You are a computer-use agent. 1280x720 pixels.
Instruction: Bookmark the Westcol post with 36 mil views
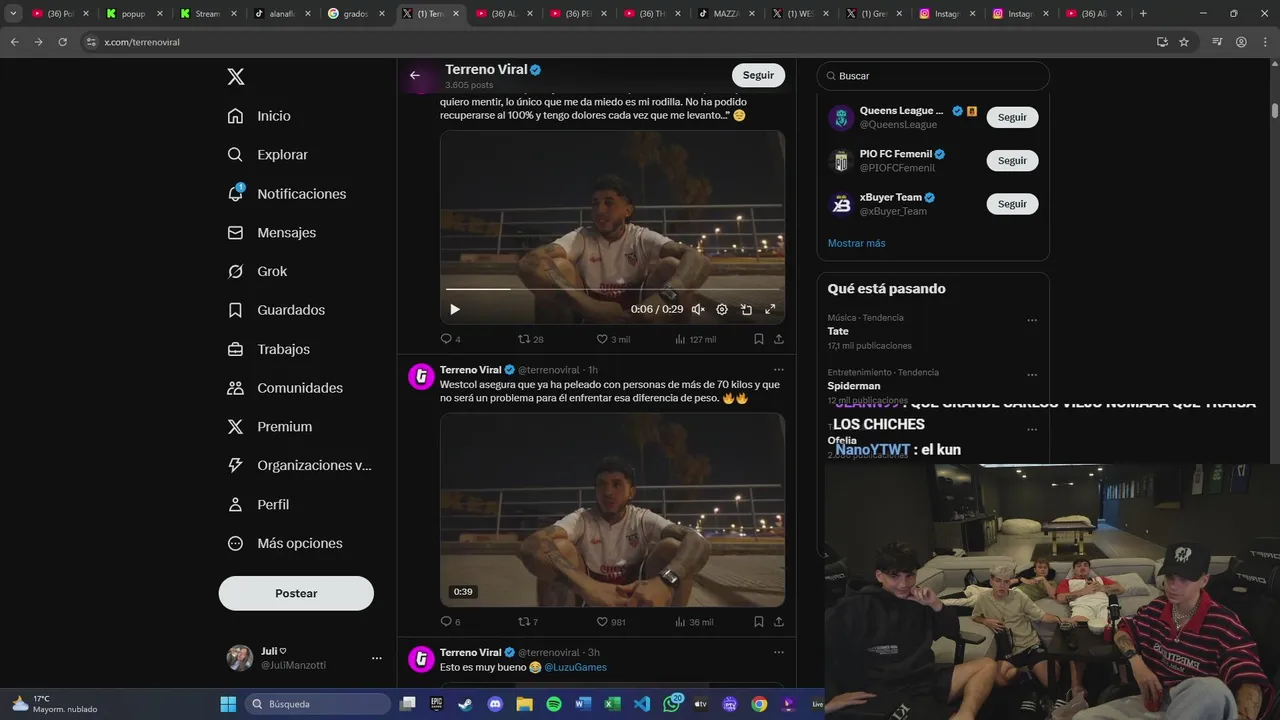pos(759,622)
